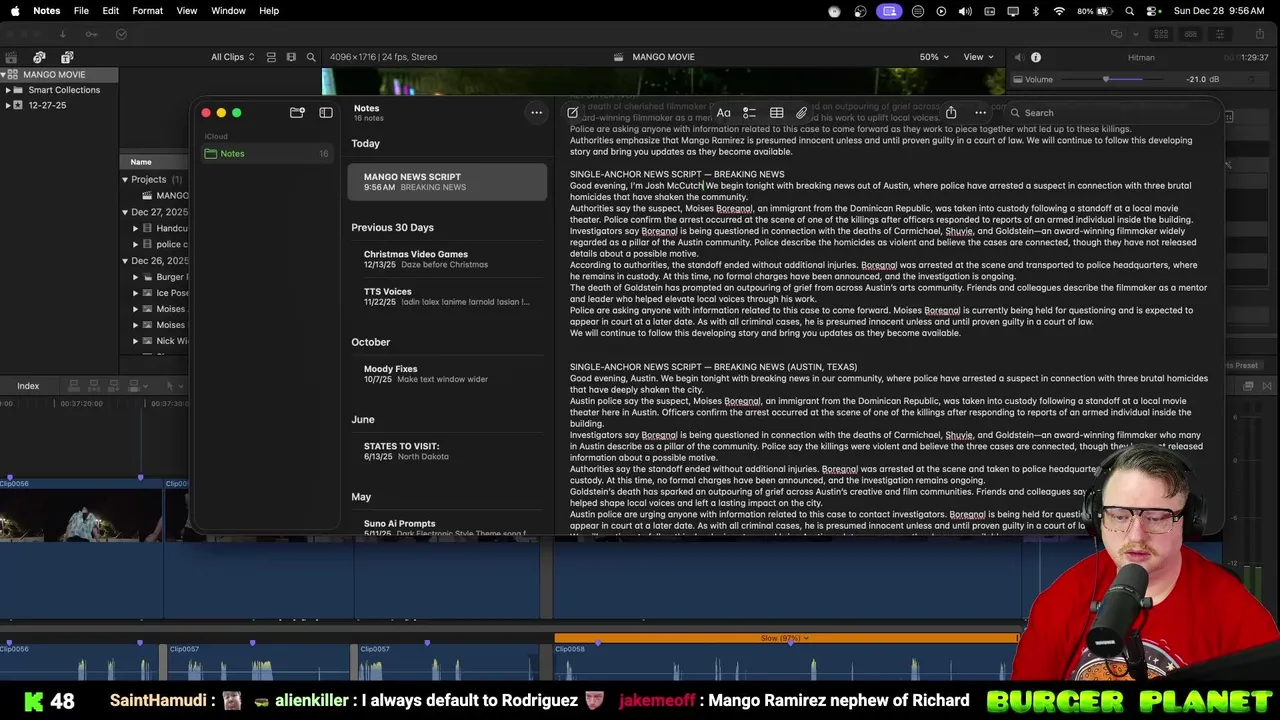Open attachment paperclip menu in Notes
The height and width of the screenshot is (720, 1280).
tap(802, 113)
